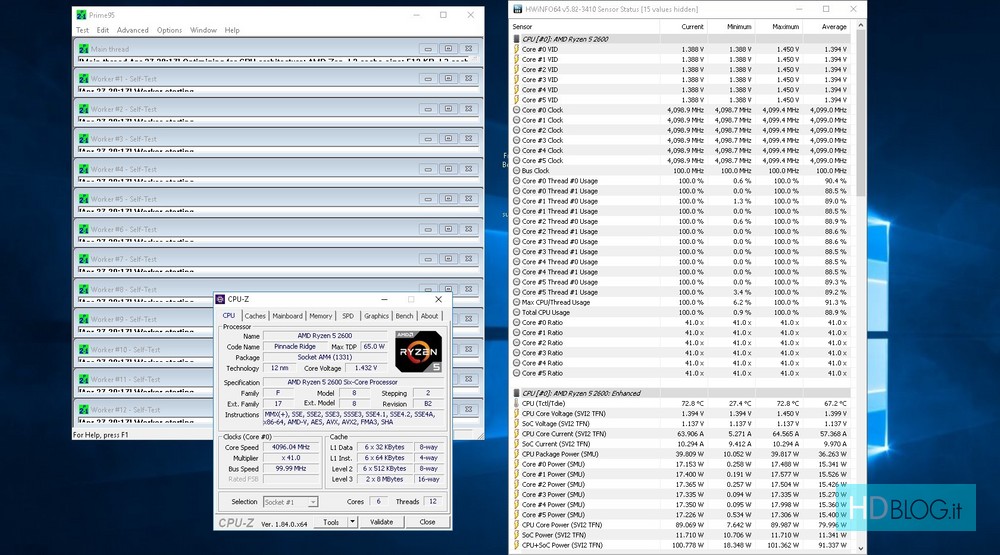
Task: Switch to the Mainboard tab in CPU-Z
Action: click(287, 316)
